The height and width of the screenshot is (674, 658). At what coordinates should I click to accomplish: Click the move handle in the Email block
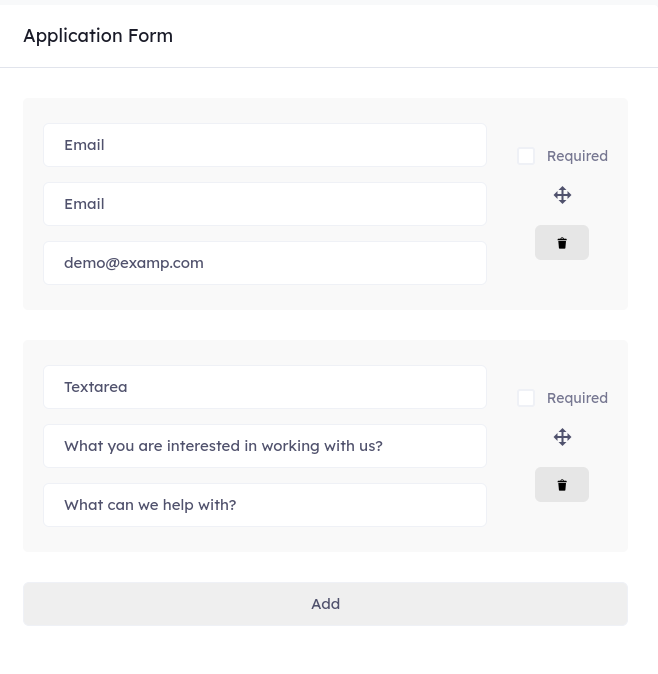click(x=562, y=195)
